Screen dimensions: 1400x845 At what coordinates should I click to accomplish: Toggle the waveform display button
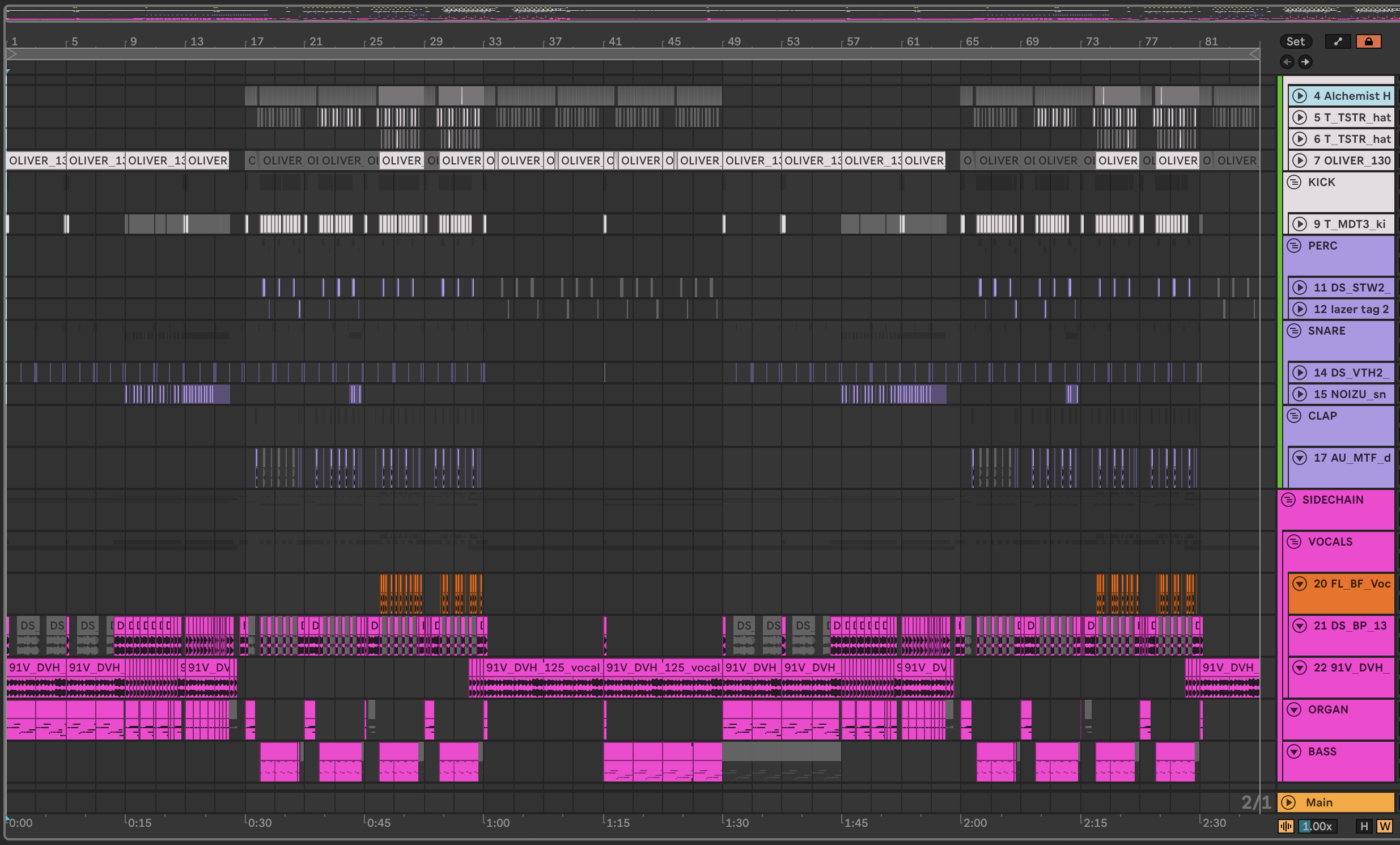point(1286,826)
